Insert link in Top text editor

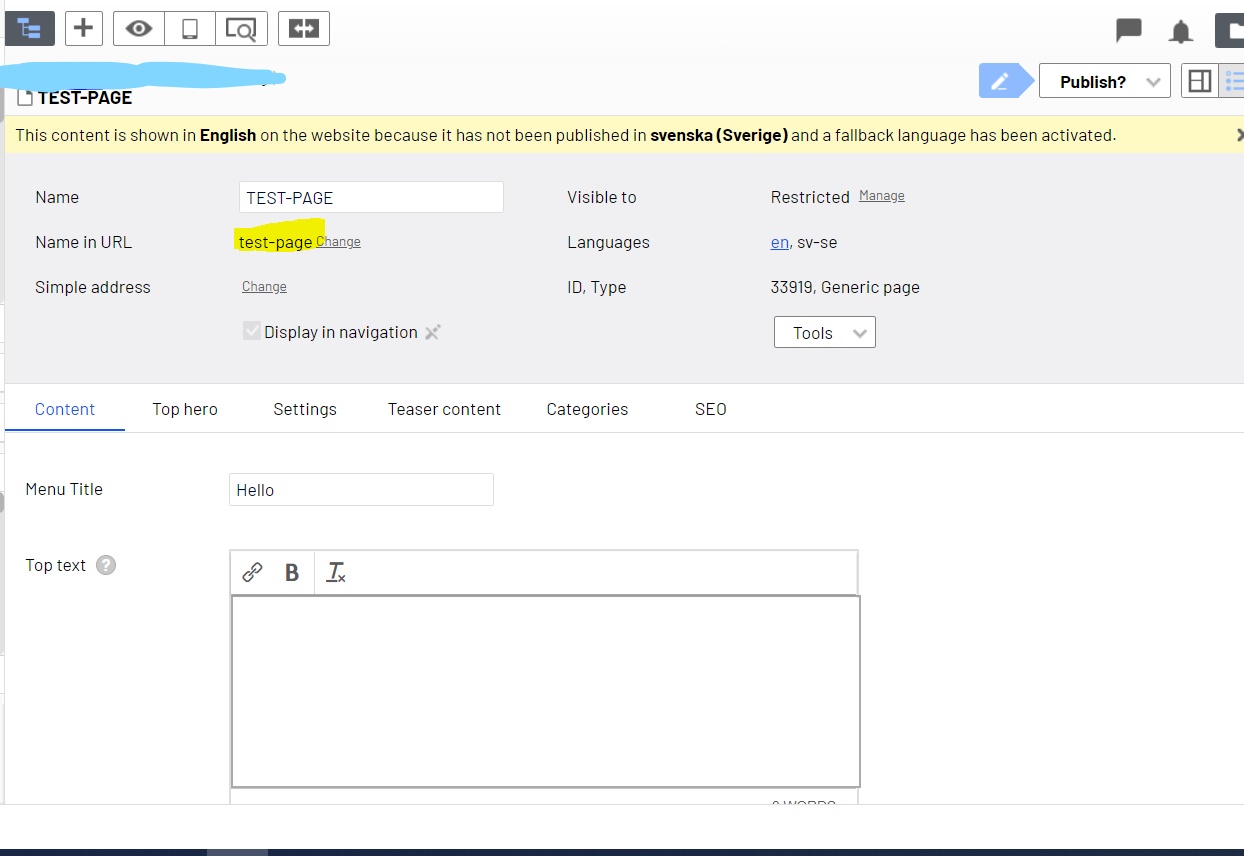(253, 572)
